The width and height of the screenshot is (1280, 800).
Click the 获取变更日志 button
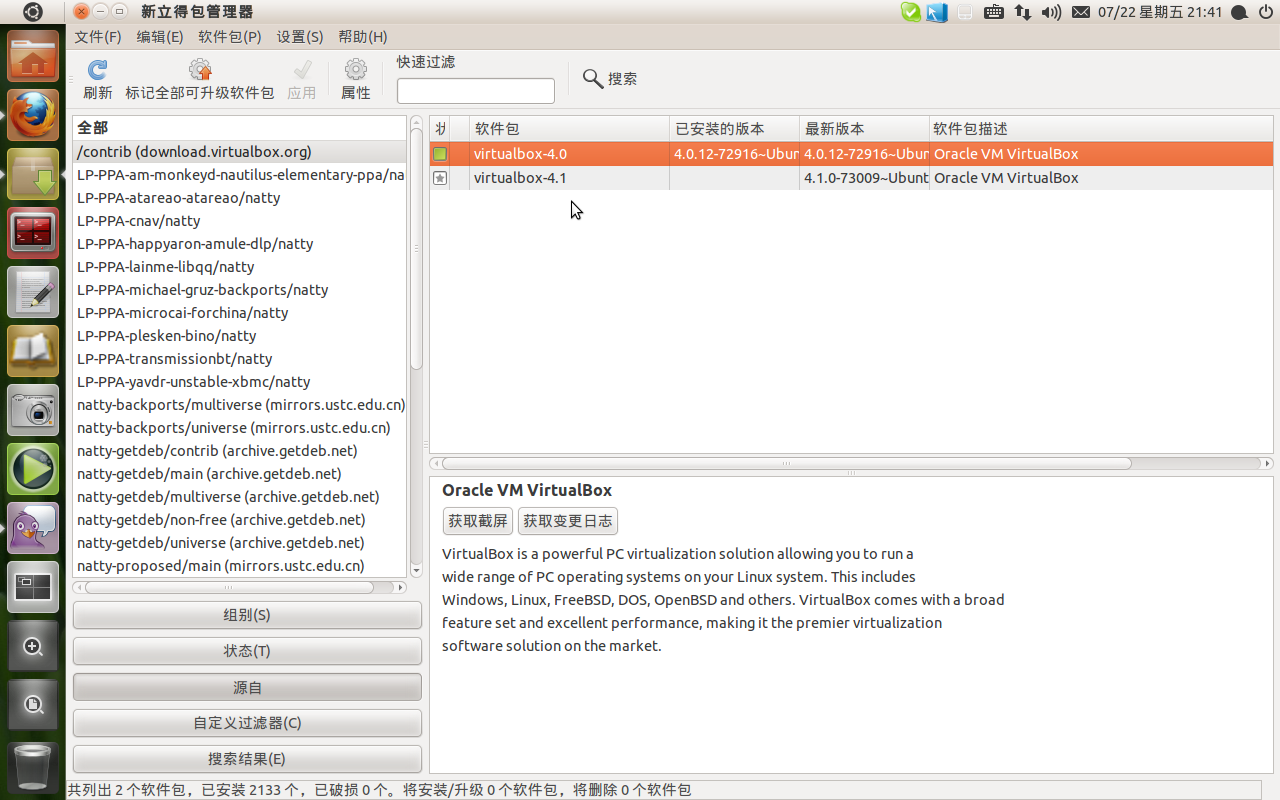[567, 521]
